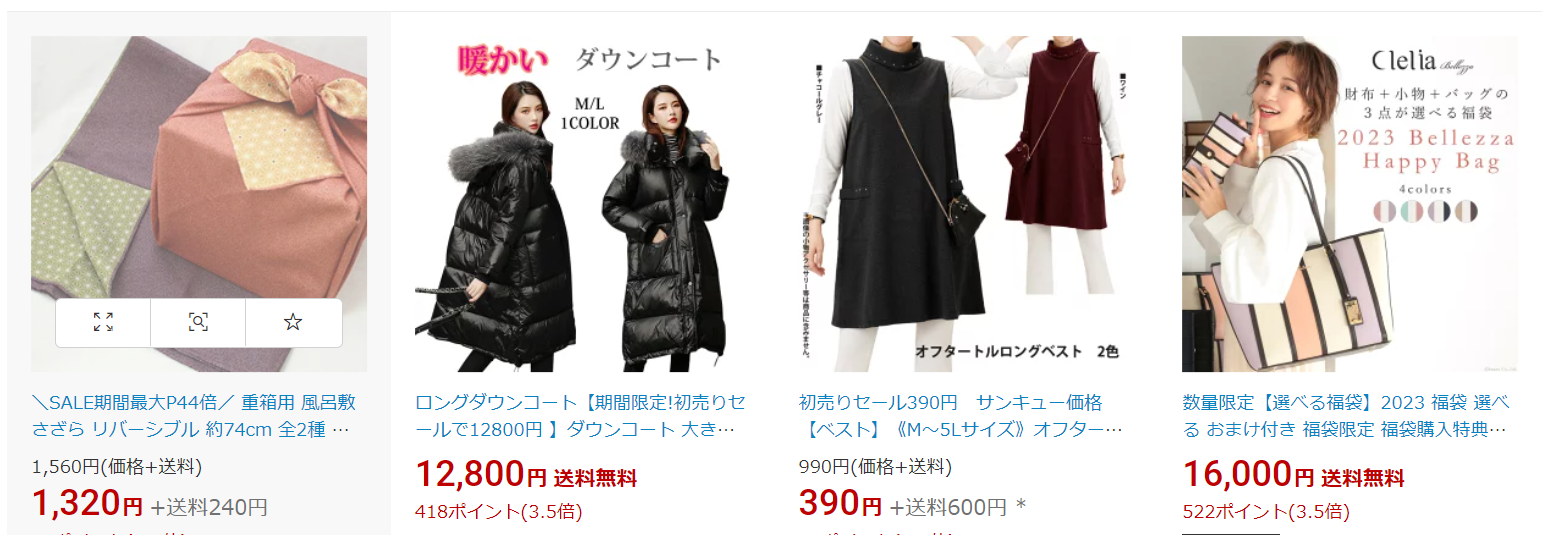Click the 1,320円 price of the furoshiki
1564x535 pixels.
(x=88, y=504)
